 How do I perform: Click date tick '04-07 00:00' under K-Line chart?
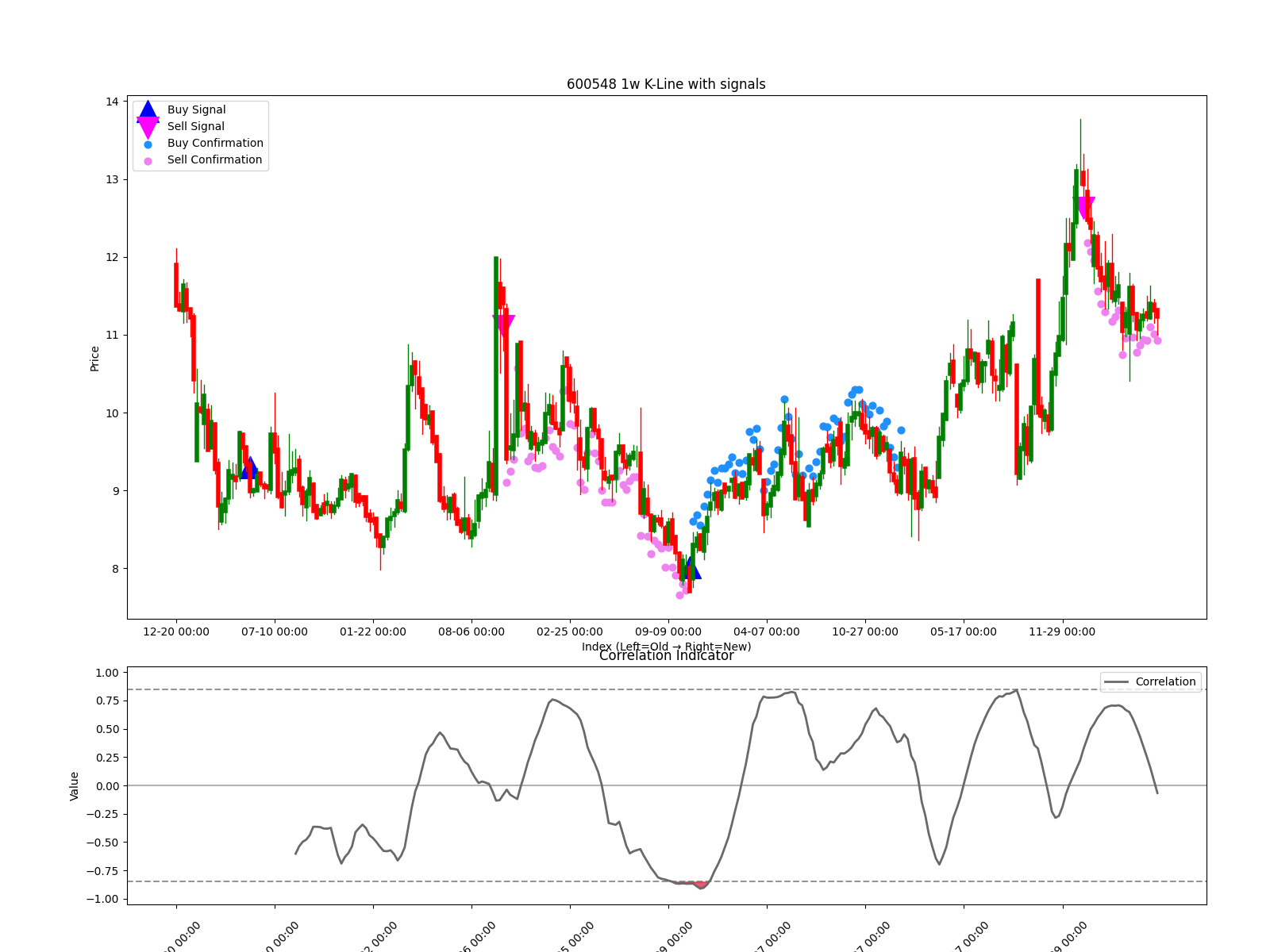click(767, 631)
